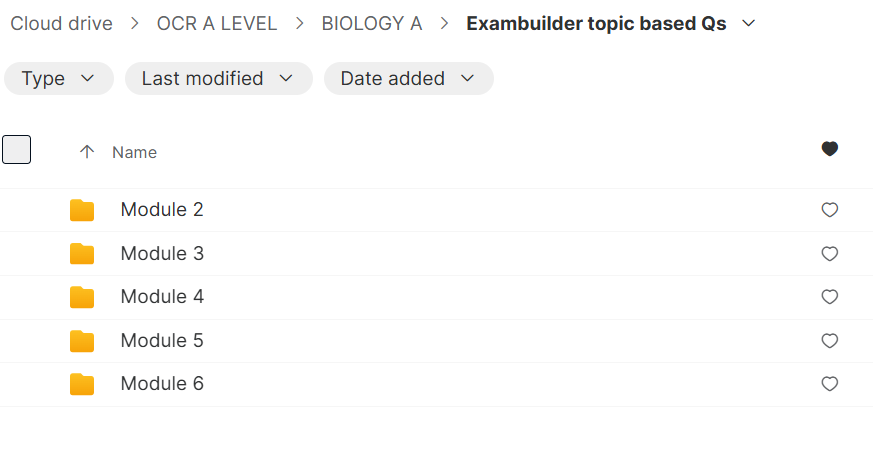This screenshot has height=466, width=873.
Task: Click the Module 5 folder icon
Action: 82,341
